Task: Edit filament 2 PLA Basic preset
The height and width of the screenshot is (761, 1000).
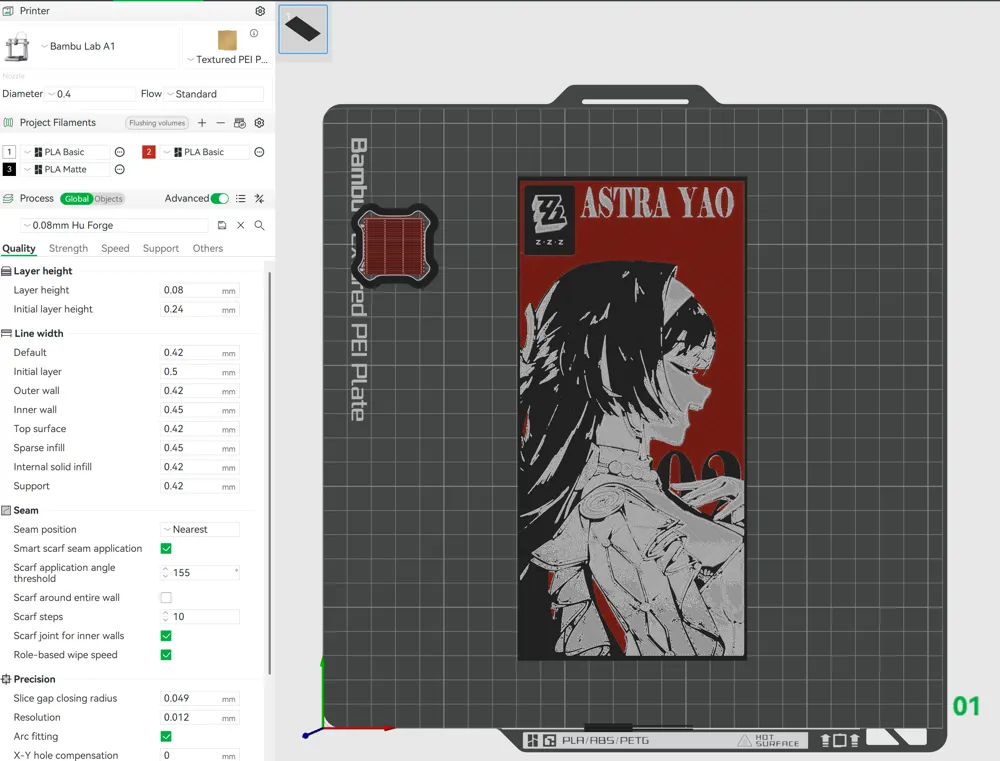Action: [259, 152]
